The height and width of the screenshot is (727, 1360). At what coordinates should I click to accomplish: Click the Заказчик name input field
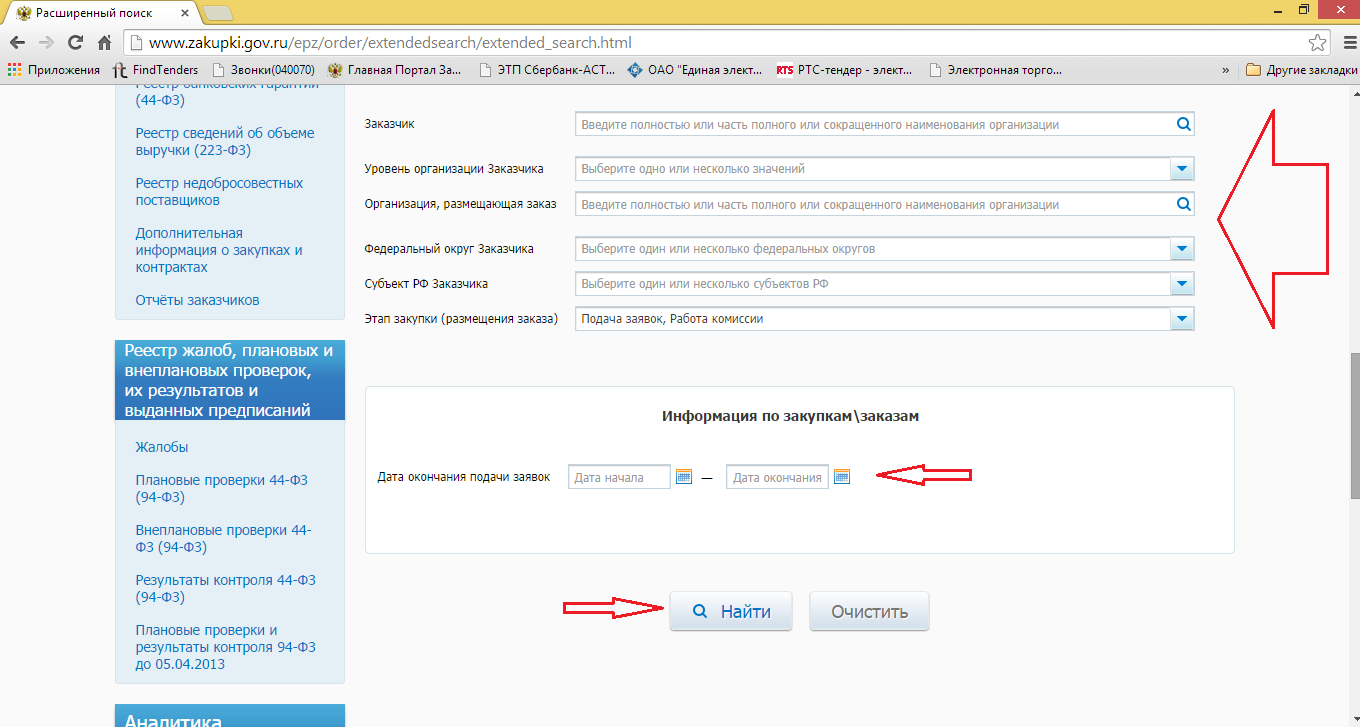872,125
